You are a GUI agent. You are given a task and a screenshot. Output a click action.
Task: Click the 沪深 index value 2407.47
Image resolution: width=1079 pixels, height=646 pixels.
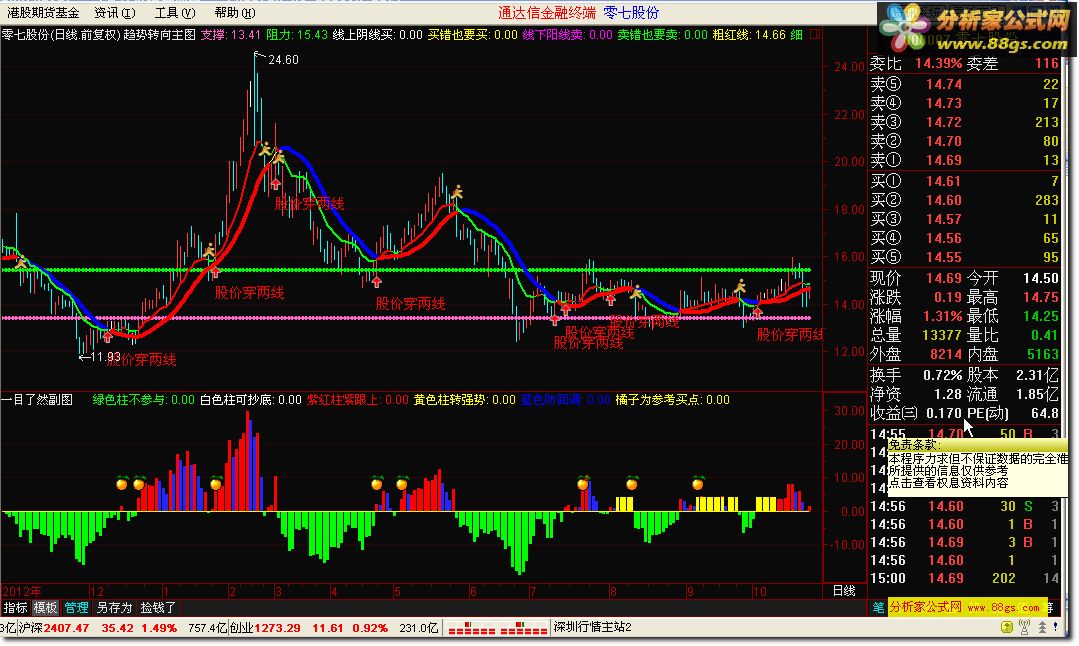point(67,627)
